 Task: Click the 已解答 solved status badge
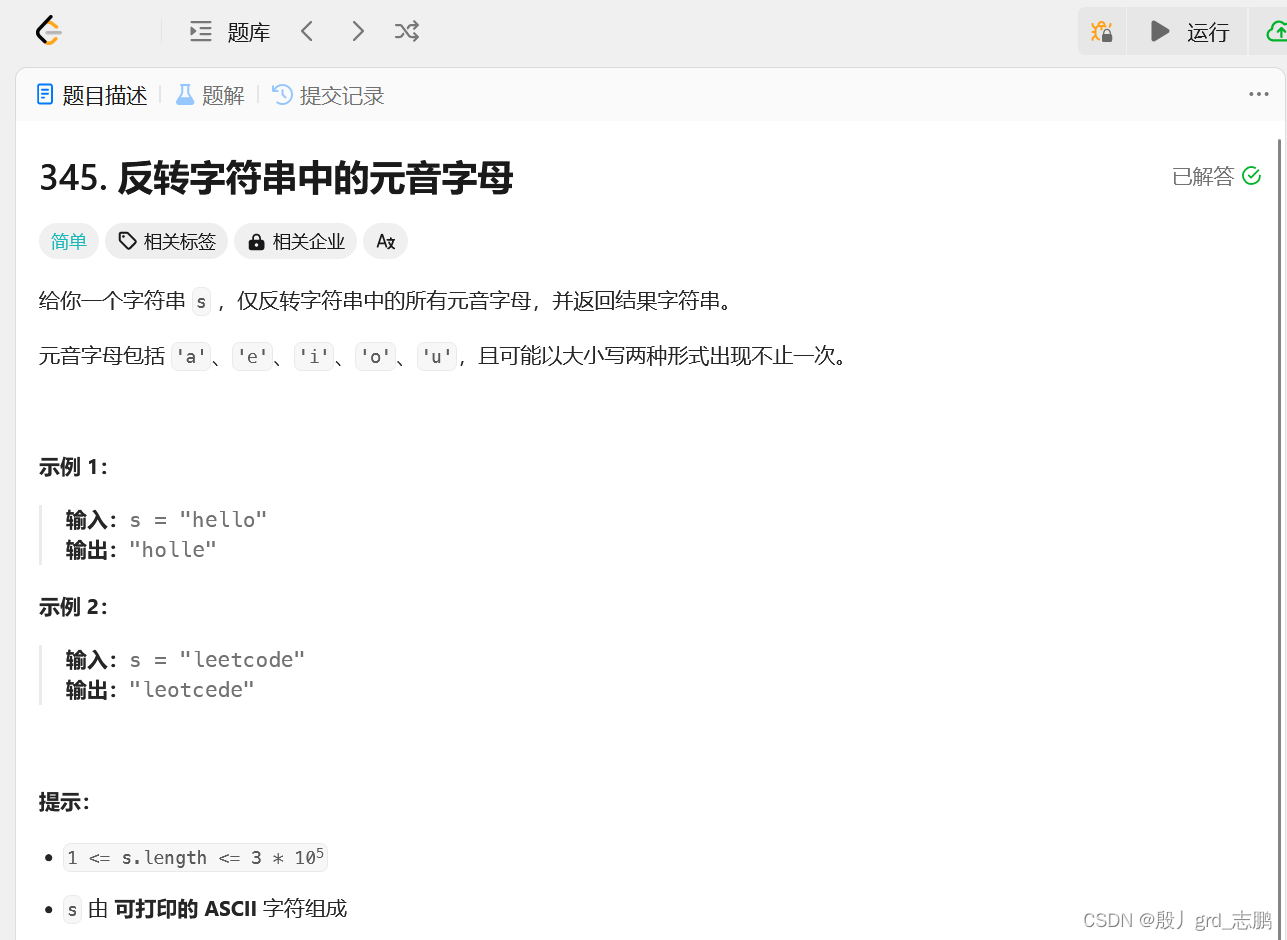pyautogui.click(x=1214, y=175)
